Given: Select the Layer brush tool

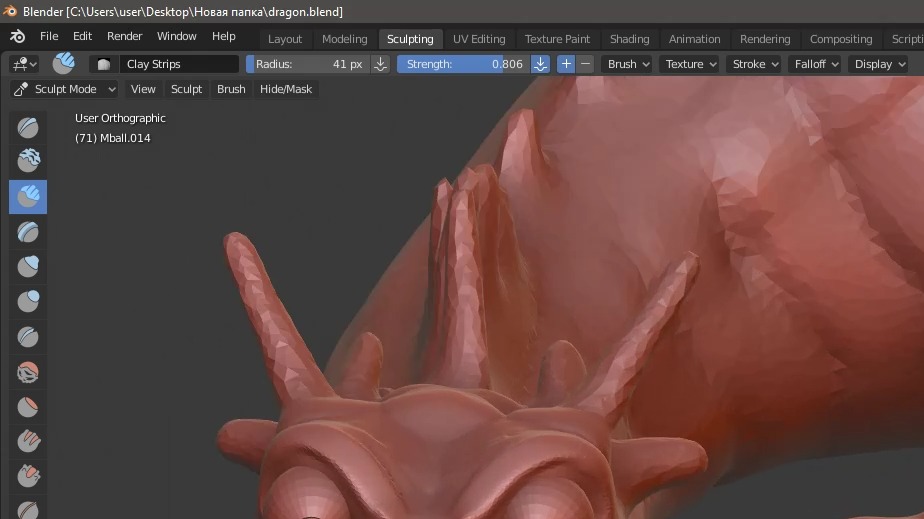Looking at the screenshot, I should pyautogui.click(x=28, y=232).
